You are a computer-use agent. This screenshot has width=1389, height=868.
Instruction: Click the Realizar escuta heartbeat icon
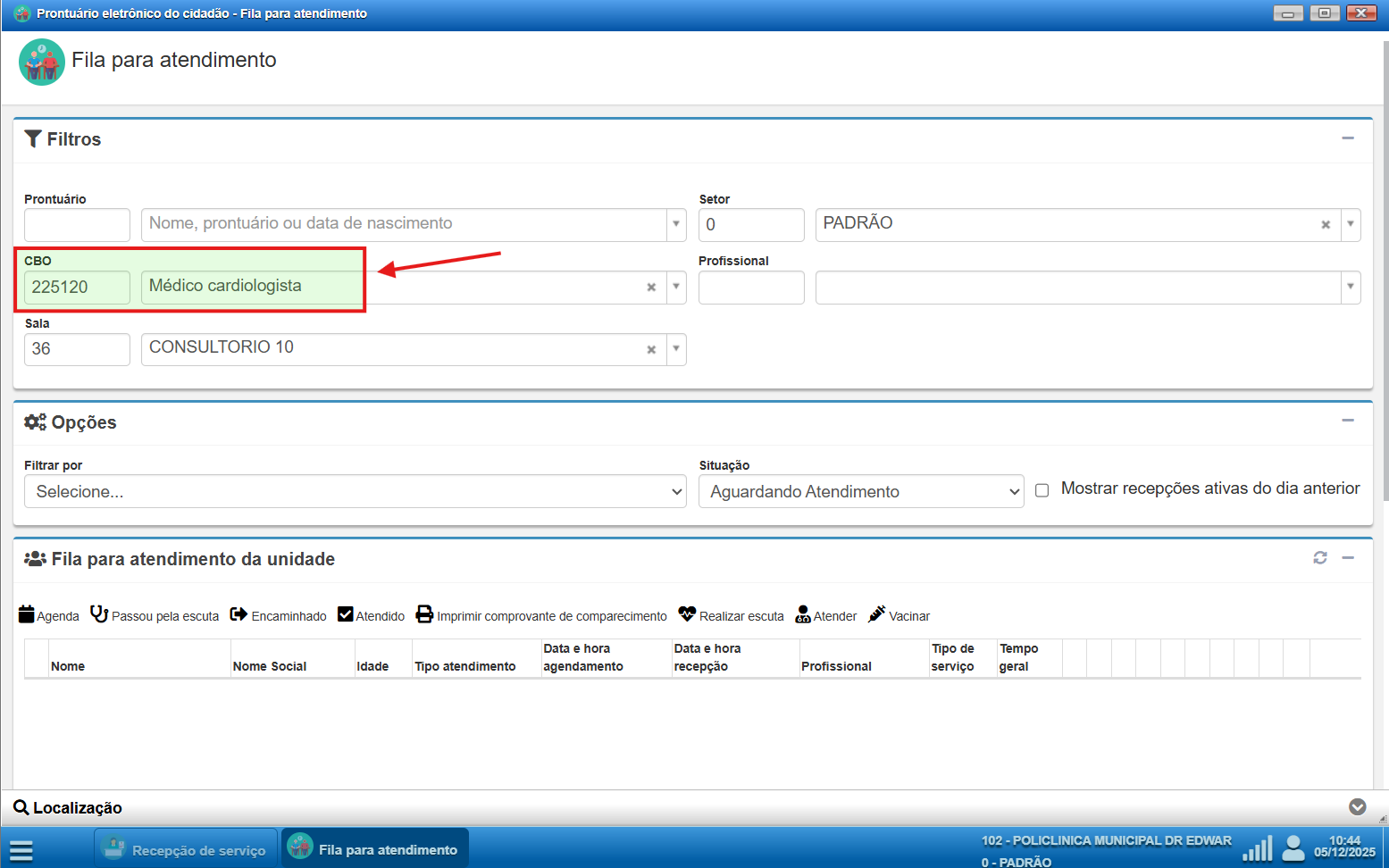pyautogui.click(x=687, y=614)
